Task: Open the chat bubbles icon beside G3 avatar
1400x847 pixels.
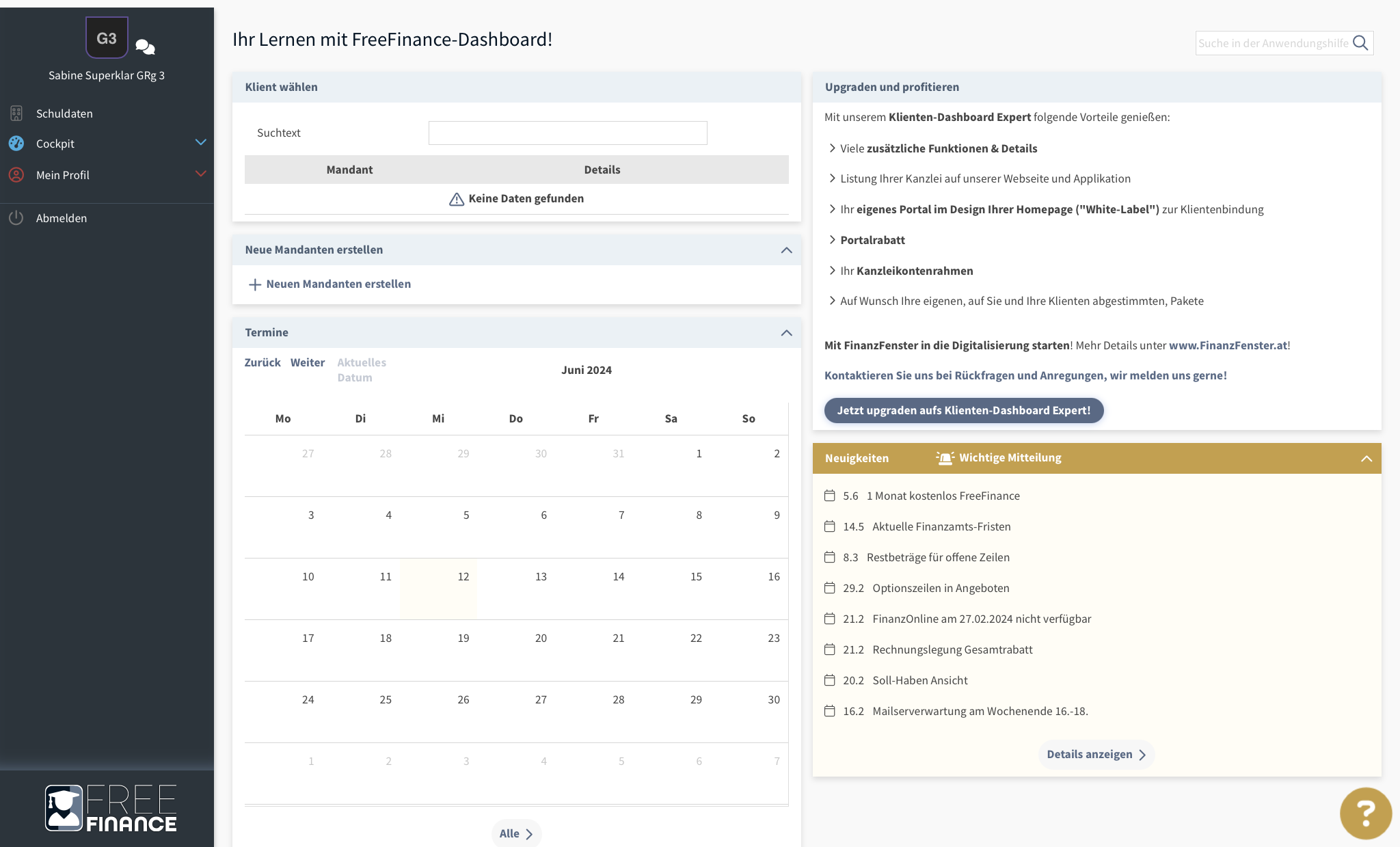Action: pyautogui.click(x=145, y=46)
